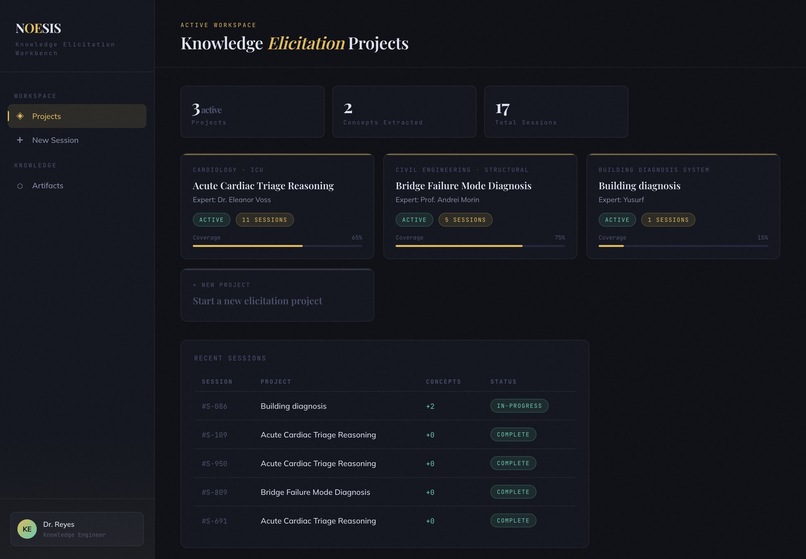Click the +2 concepts value
The height and width of the screenshot is (559, 806).
[430, 406]
